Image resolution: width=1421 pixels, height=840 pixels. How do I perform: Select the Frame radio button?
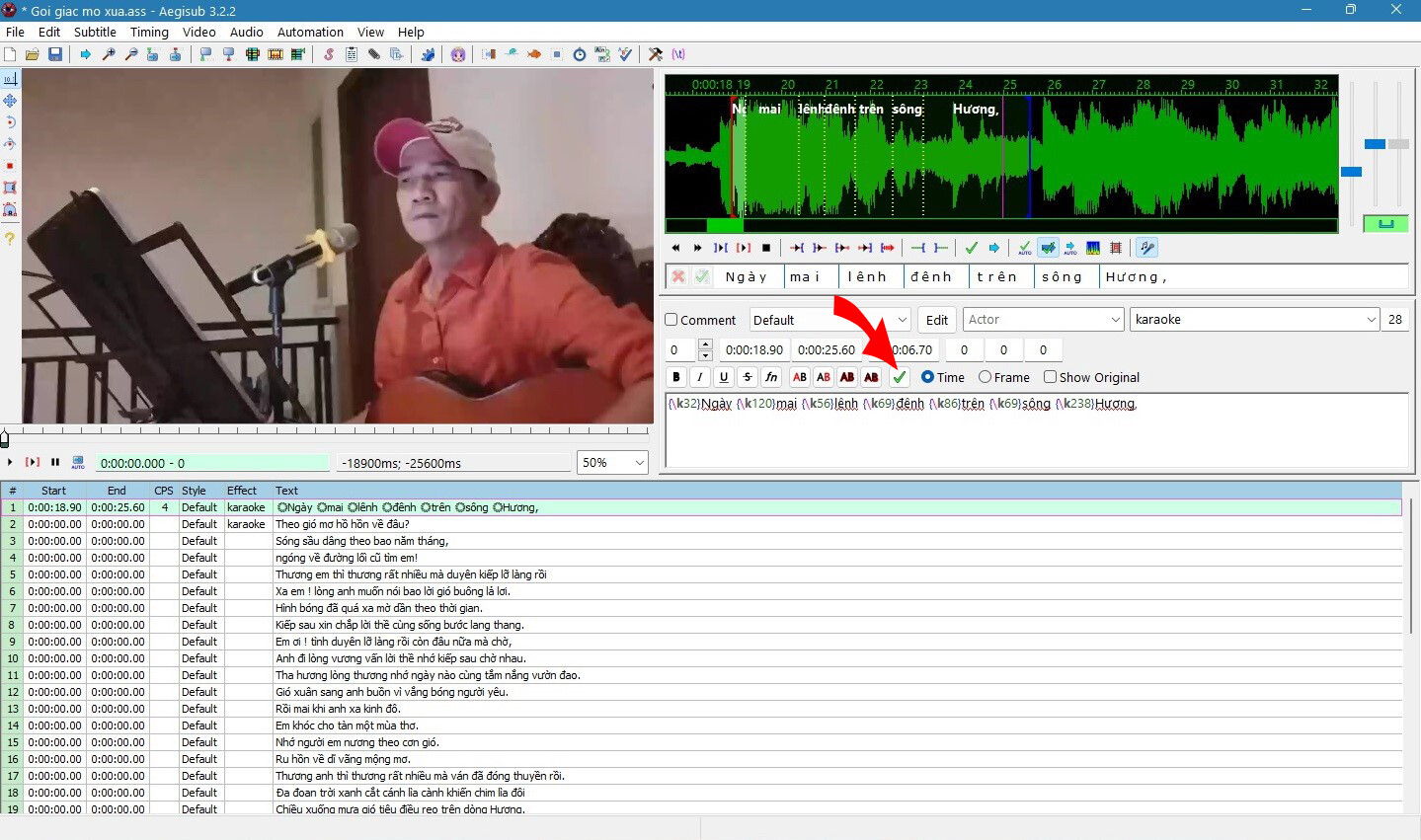point(985,377)
